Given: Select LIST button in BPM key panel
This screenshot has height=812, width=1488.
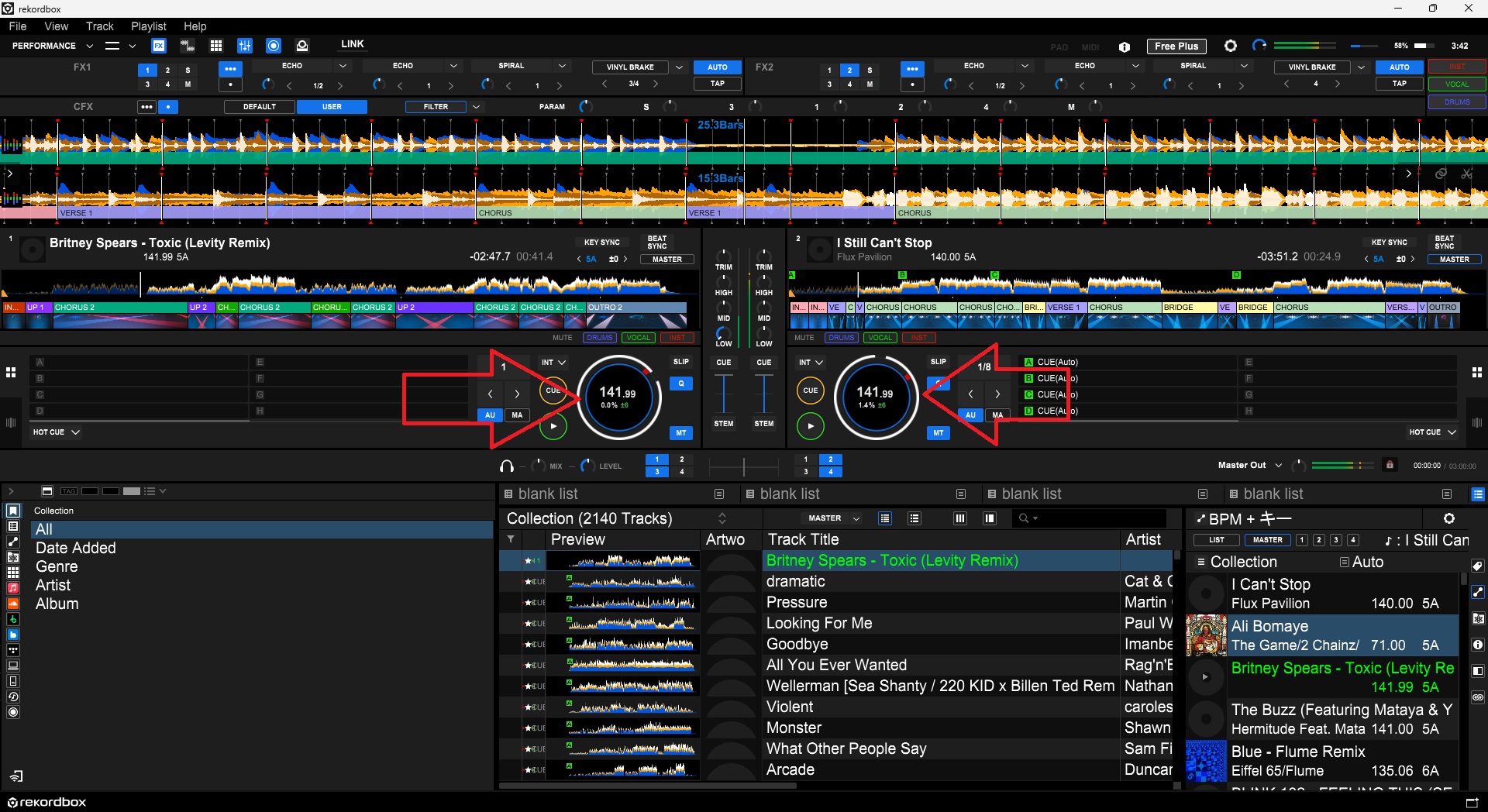Looking at the screenshot, I should 1217,540.
